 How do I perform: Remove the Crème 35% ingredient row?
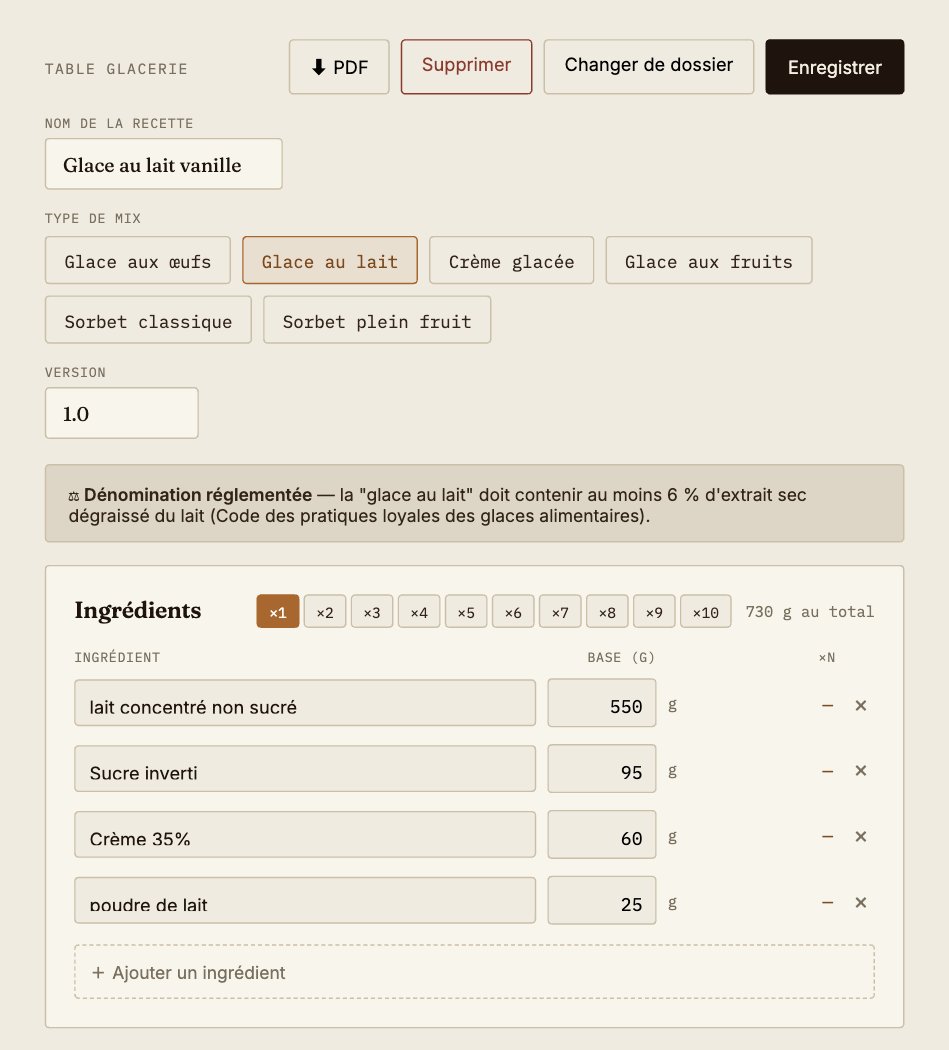861,836
